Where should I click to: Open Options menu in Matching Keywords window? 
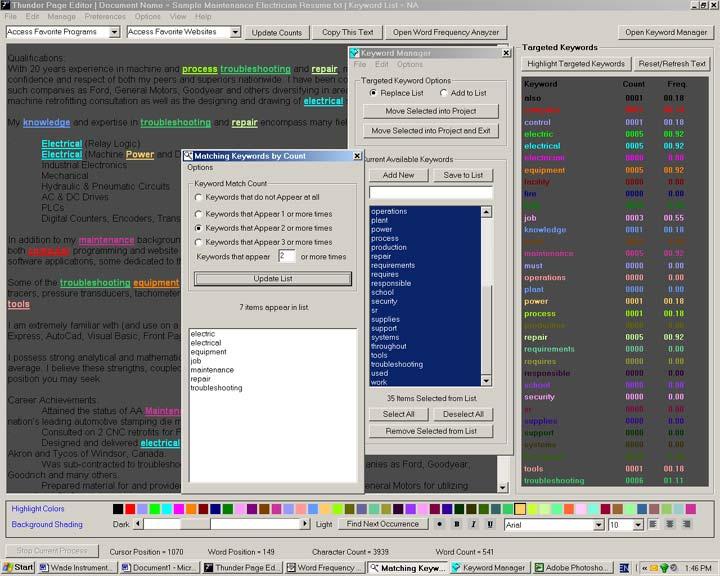(200, 168)
